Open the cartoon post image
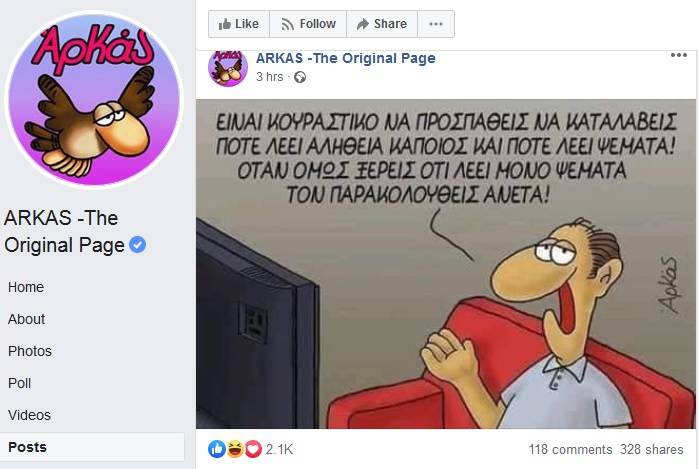 tap(446, 264)
